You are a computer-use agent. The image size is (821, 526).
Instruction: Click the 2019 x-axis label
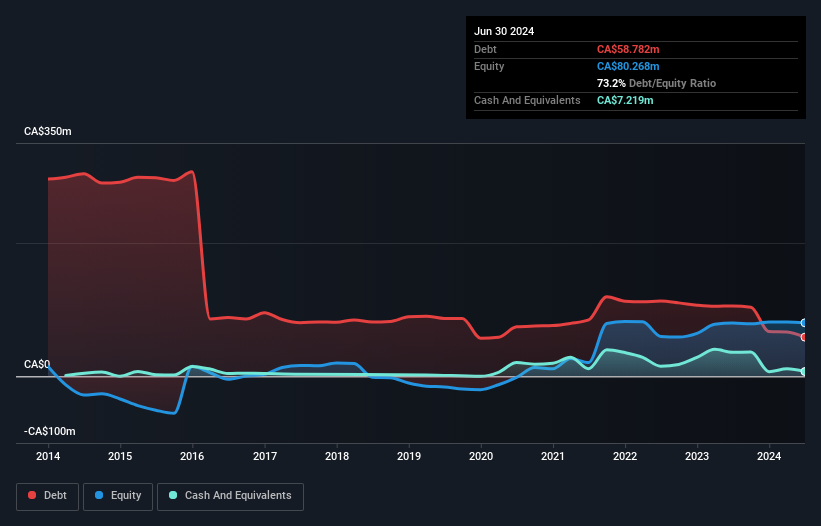click(409, 456)
